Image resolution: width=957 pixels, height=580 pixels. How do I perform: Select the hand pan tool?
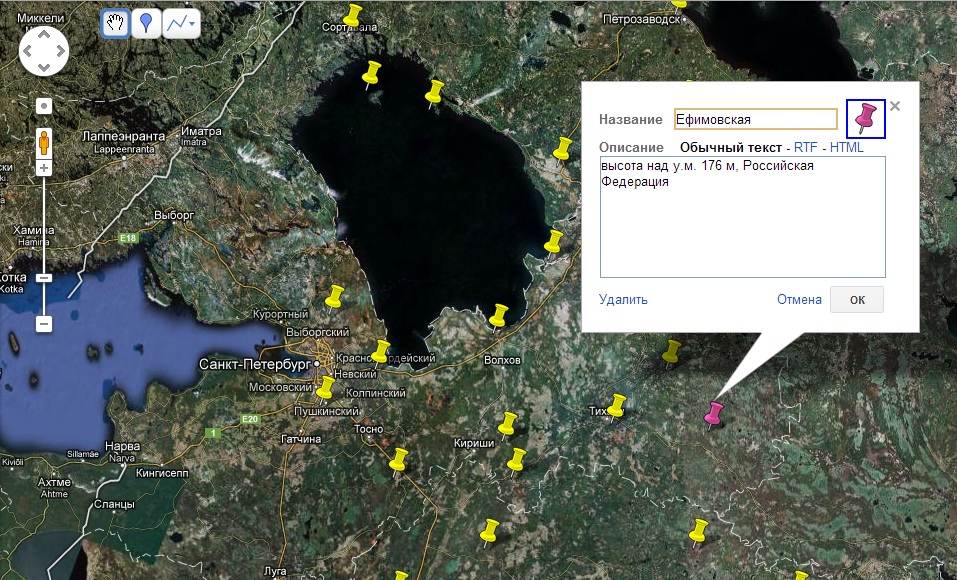tap(115, 24)
